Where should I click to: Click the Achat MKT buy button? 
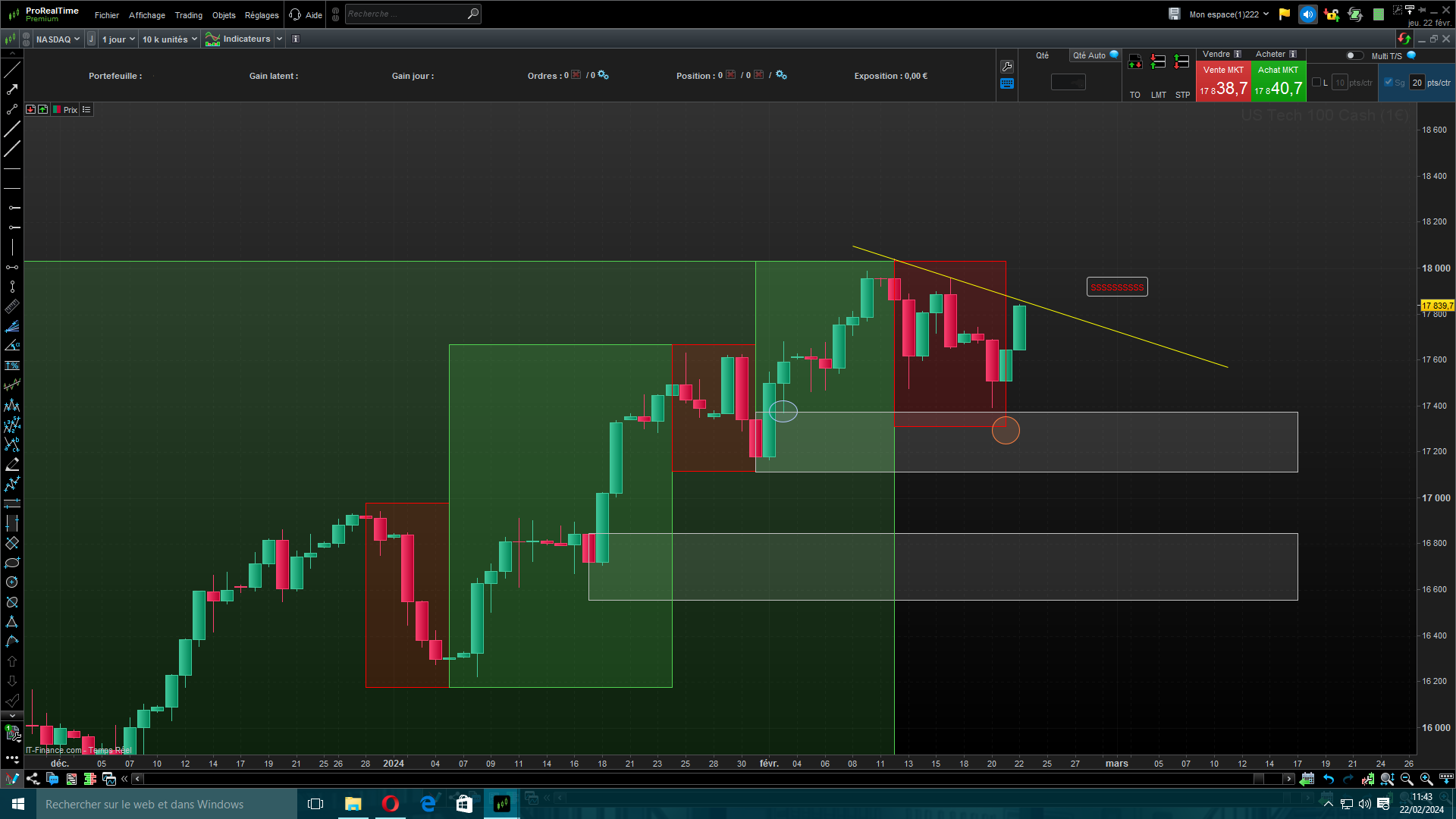(1278, 81)
